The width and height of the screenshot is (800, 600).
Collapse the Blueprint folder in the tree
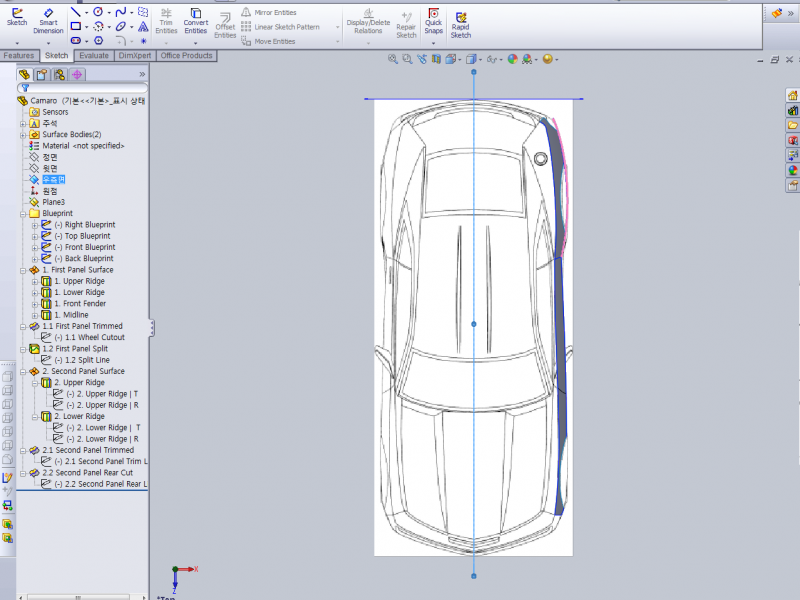click(23, 213)
